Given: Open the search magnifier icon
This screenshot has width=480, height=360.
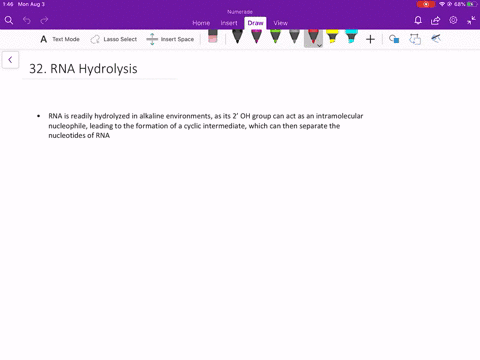Looking at the screenshot, I should [x=9, y=21].
